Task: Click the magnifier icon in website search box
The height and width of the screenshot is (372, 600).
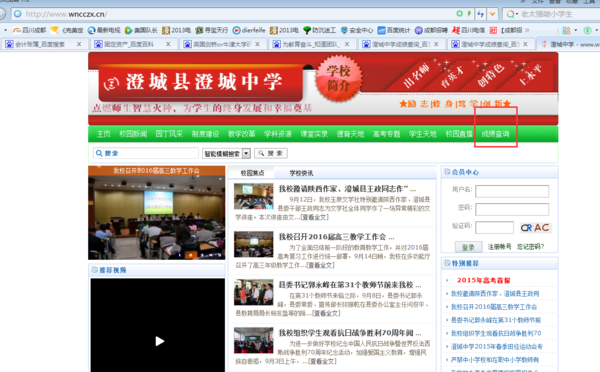Action: [x=99, y=153]
